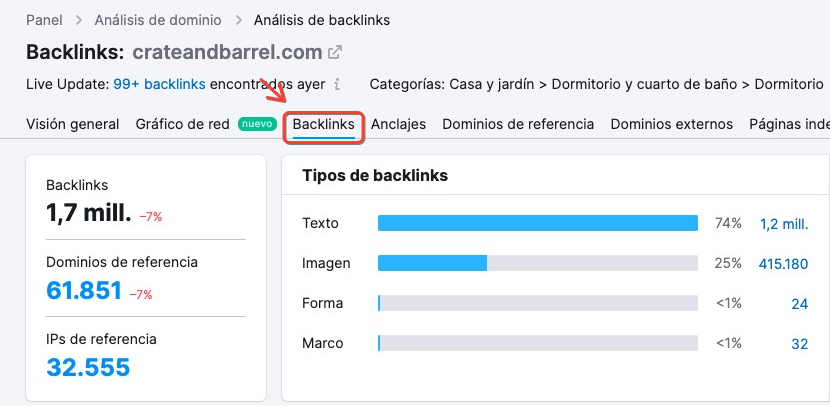This screenshot has width=830, height=406.
Task: Open the '99+ backlinks' live update link
Action: pos(159,84)
